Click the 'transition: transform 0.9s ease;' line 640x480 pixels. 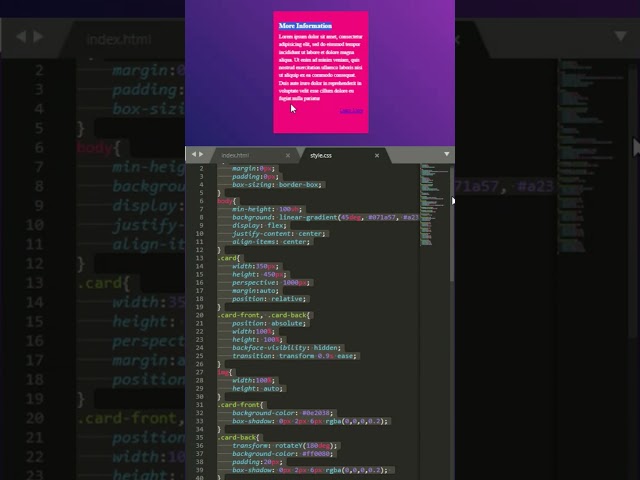pos(294,356)
